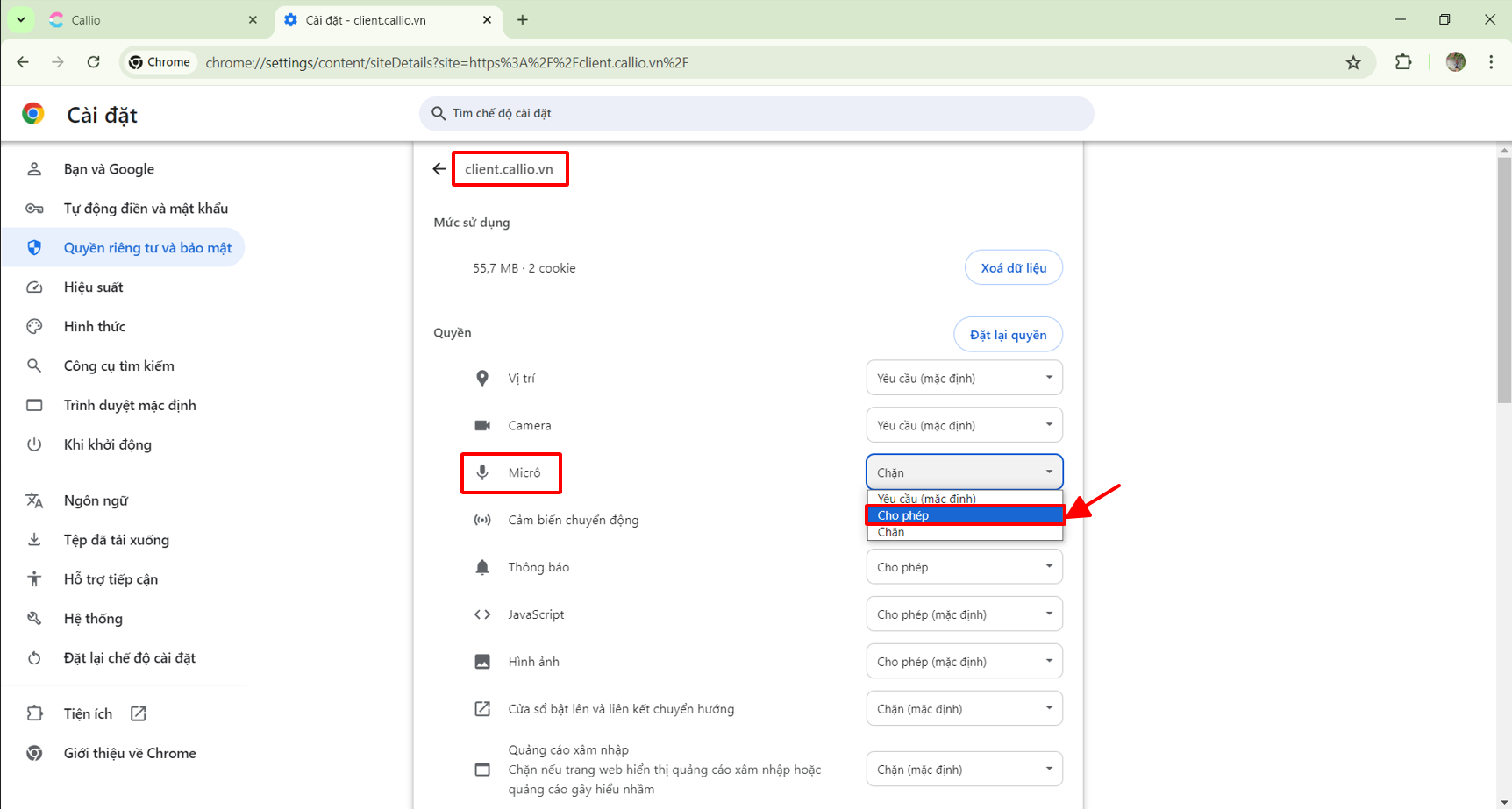The width and height of the screenshot is (1512, 809).
Task: Click the Thông báo bell icon
Action: tap(482, 567)
